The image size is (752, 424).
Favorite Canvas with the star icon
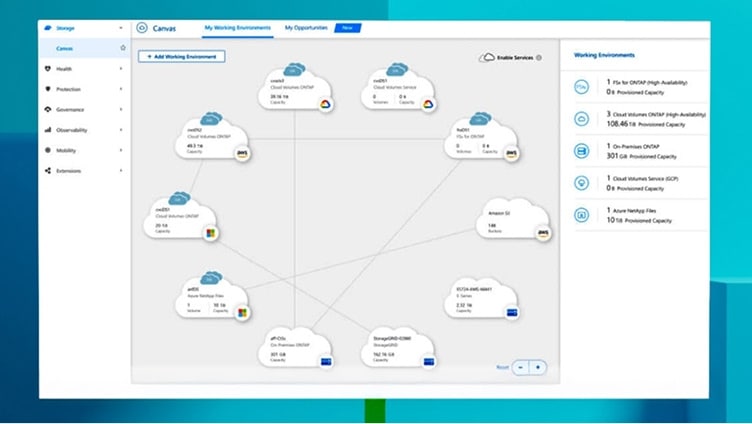coord(123,47)
